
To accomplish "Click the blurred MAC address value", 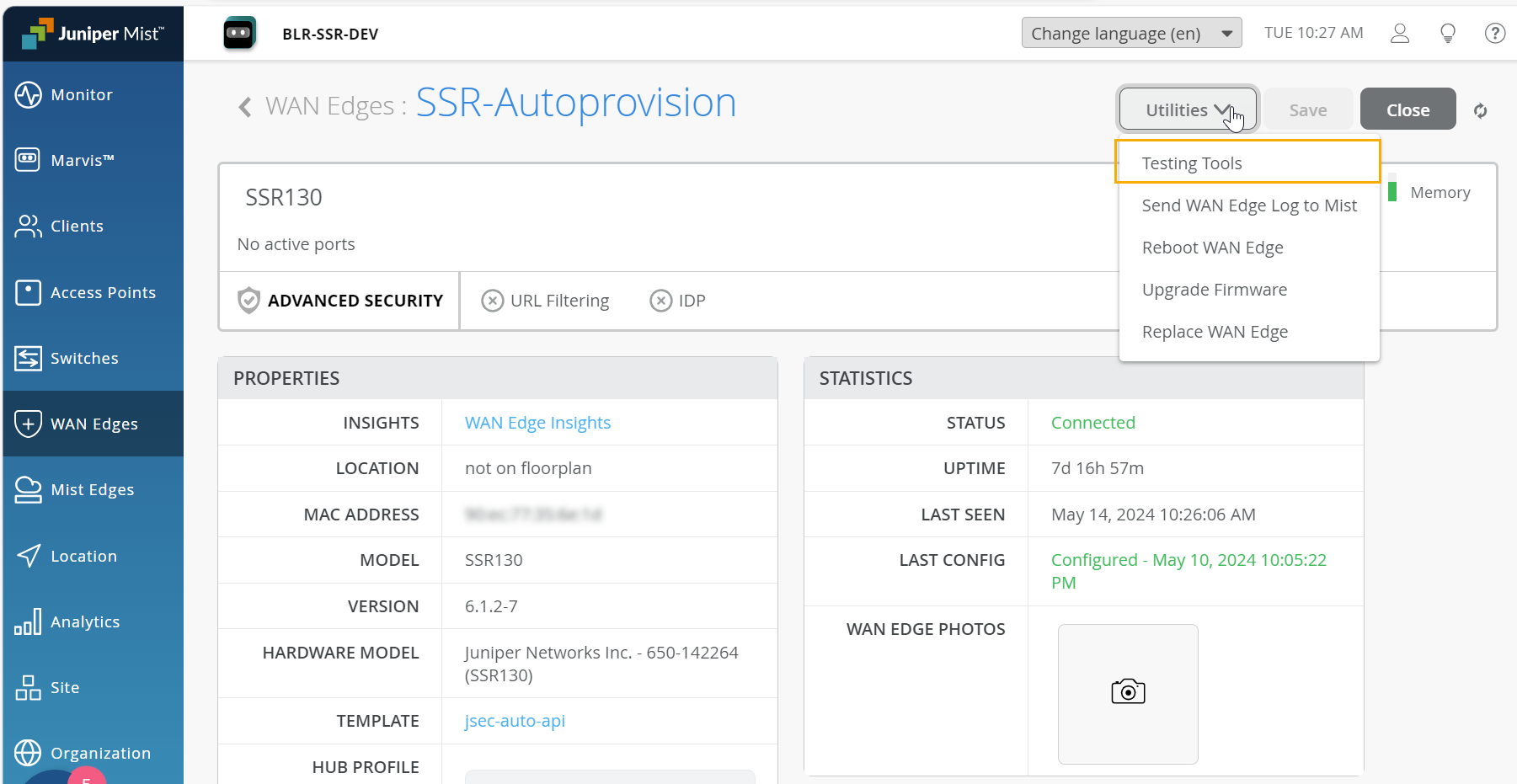I will [533, 515].
